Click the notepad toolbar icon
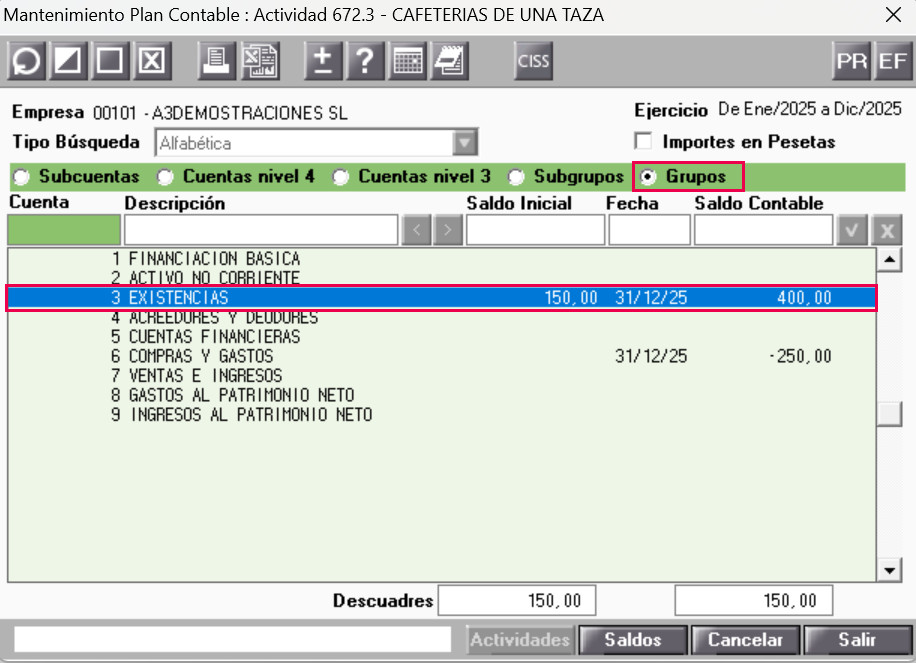 coord(449,61)
